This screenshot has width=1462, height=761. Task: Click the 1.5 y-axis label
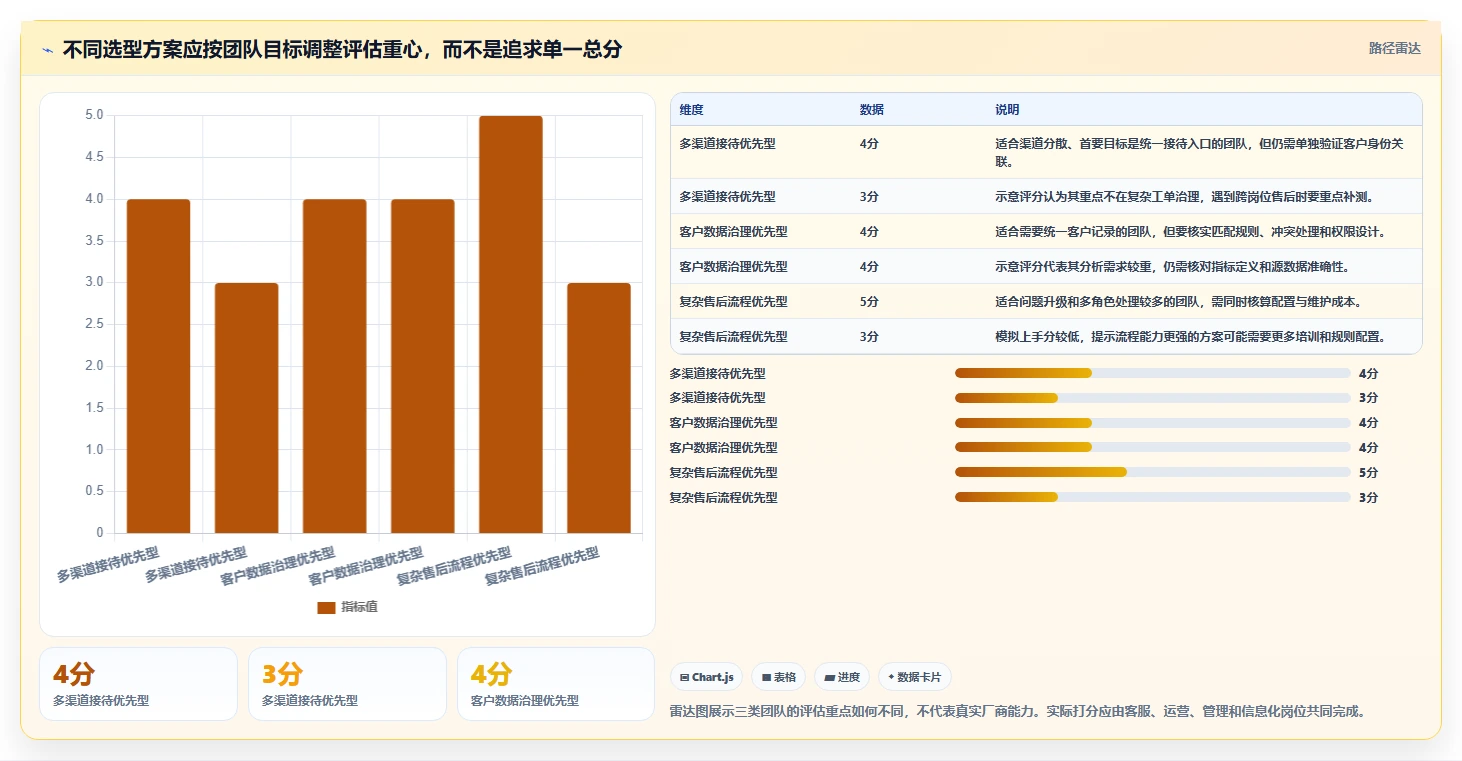pyautogui.click(x=94, y=407)
